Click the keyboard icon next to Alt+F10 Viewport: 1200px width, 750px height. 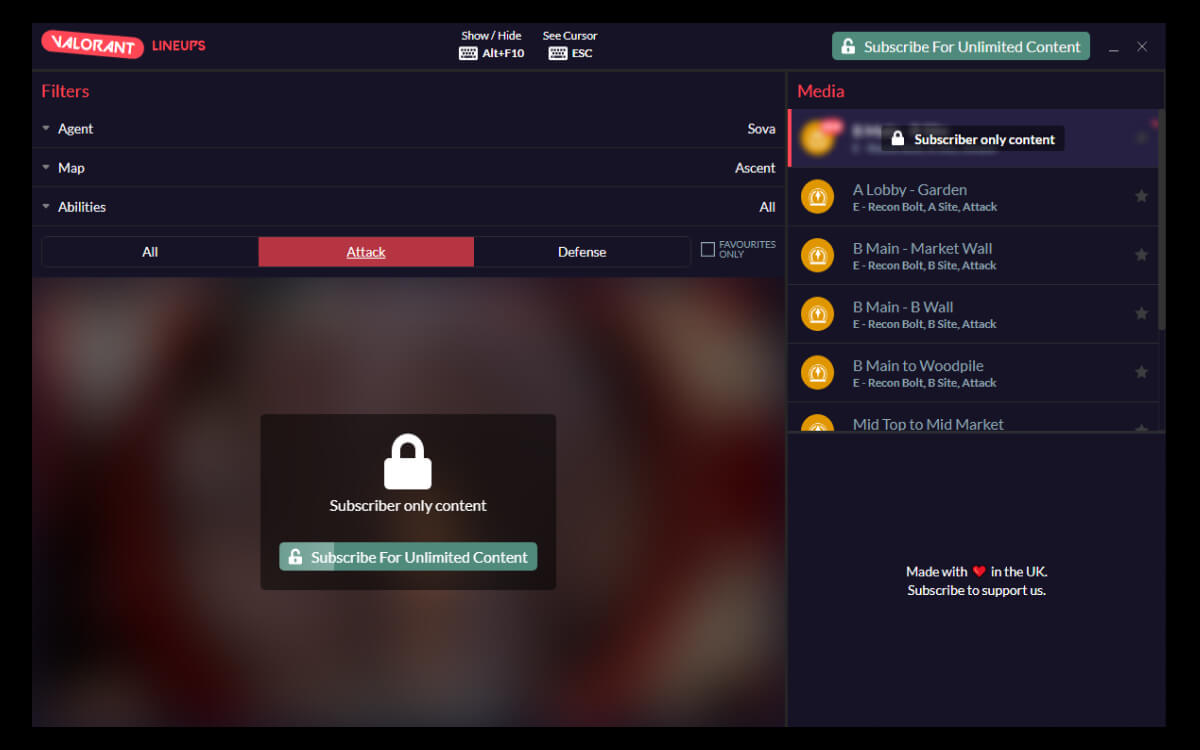point(468,53)
